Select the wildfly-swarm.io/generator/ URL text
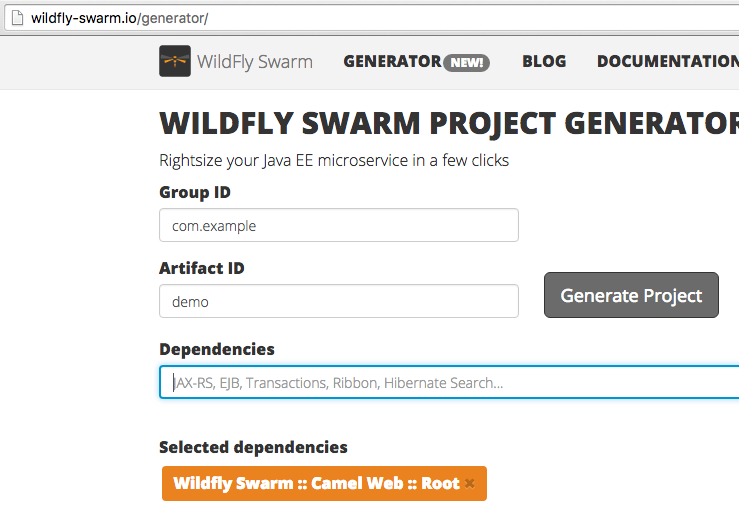 click(120, 18)
